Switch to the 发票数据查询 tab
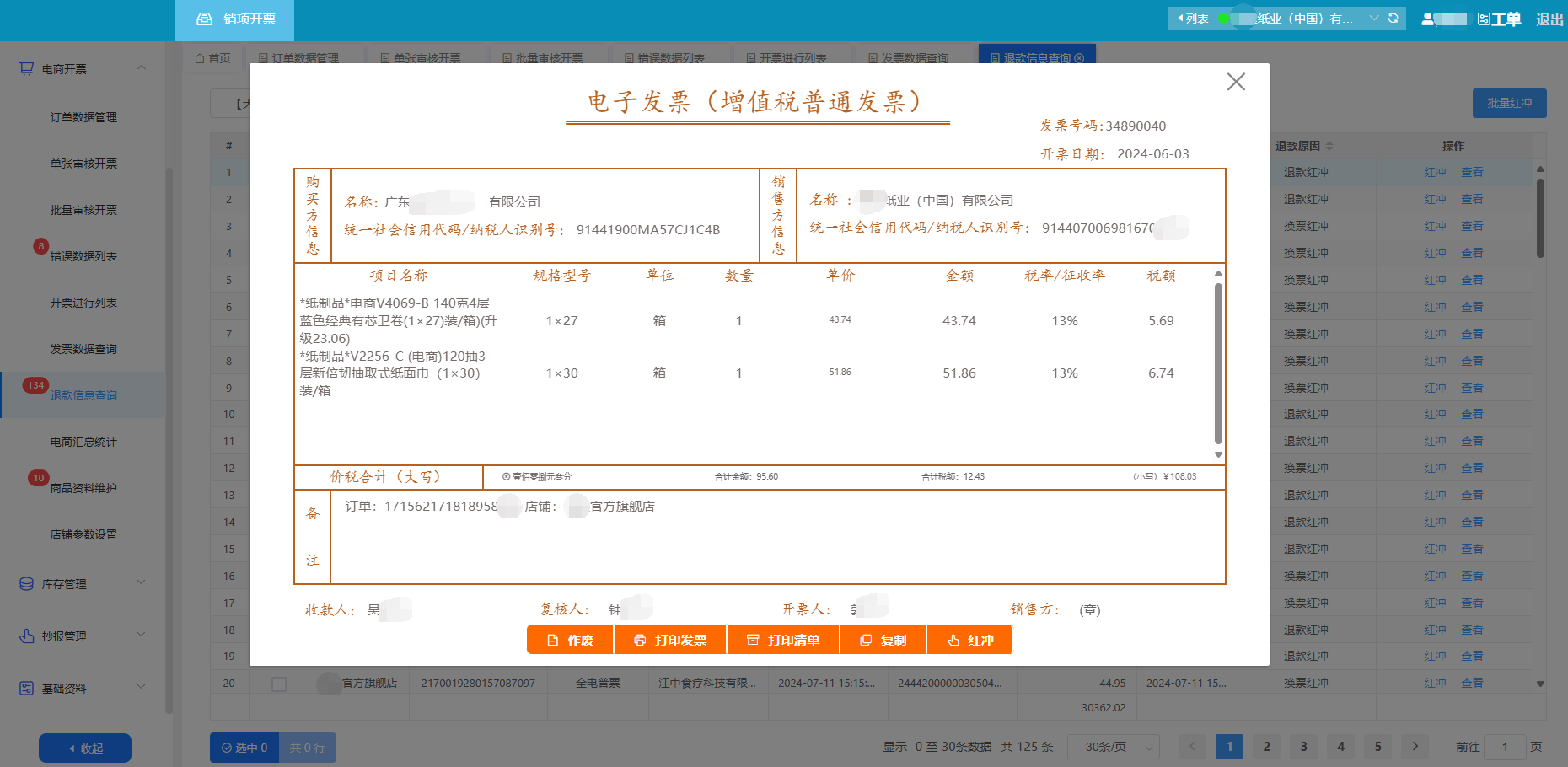Screen dimensions: 1568x767 click(908, 58)
